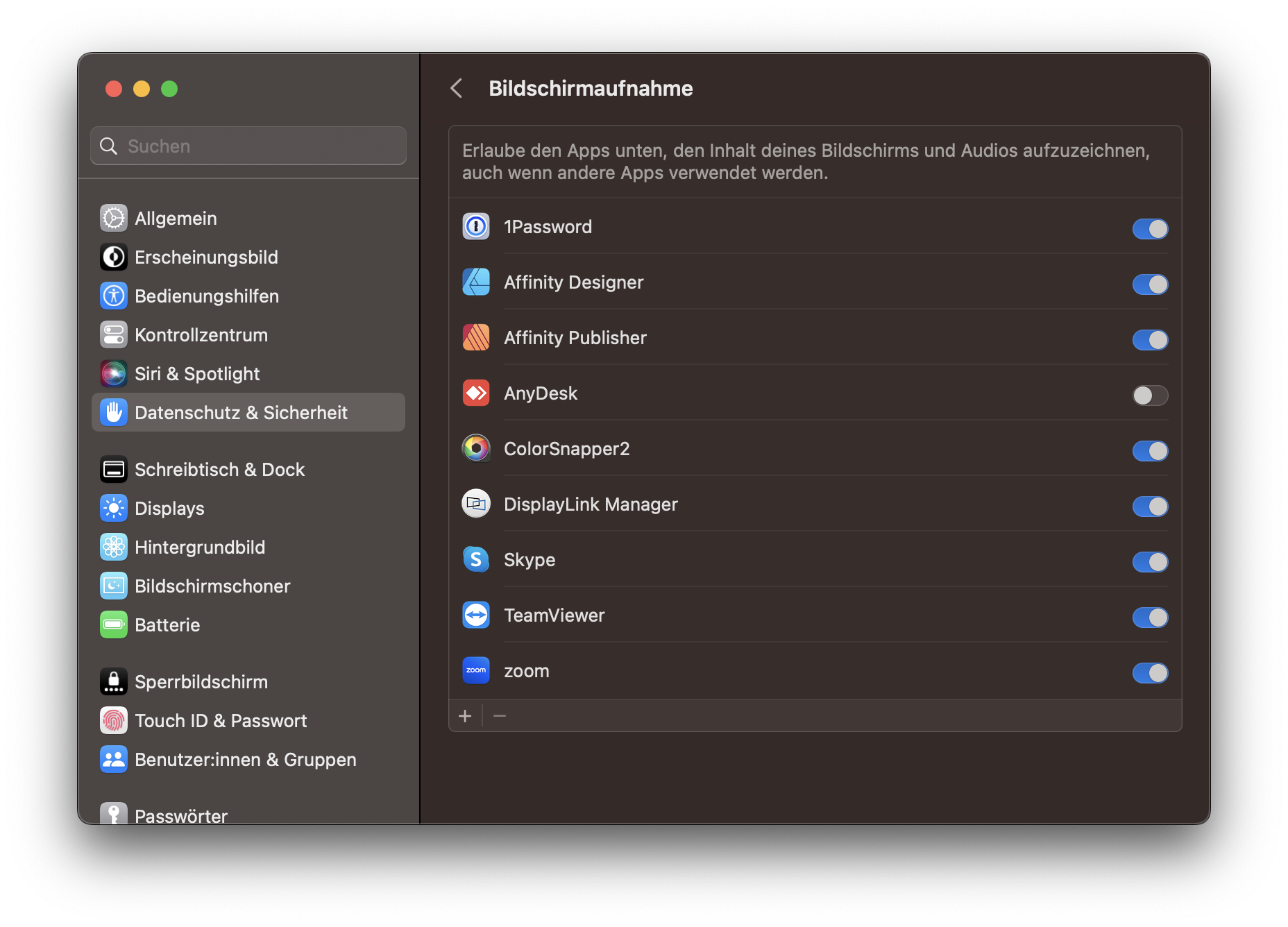Image resolution: width=1288 pixels, height=927 pixels.
Task: Disable Skype screen recording switch
Action: point(1150,561)
